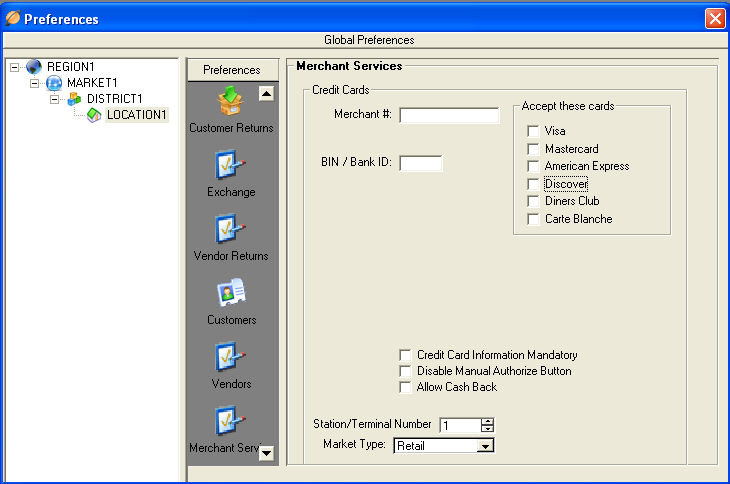Click the MARKET1 globe icon
The width and height of the screenshot is (730, 484).
coord(54,83)
